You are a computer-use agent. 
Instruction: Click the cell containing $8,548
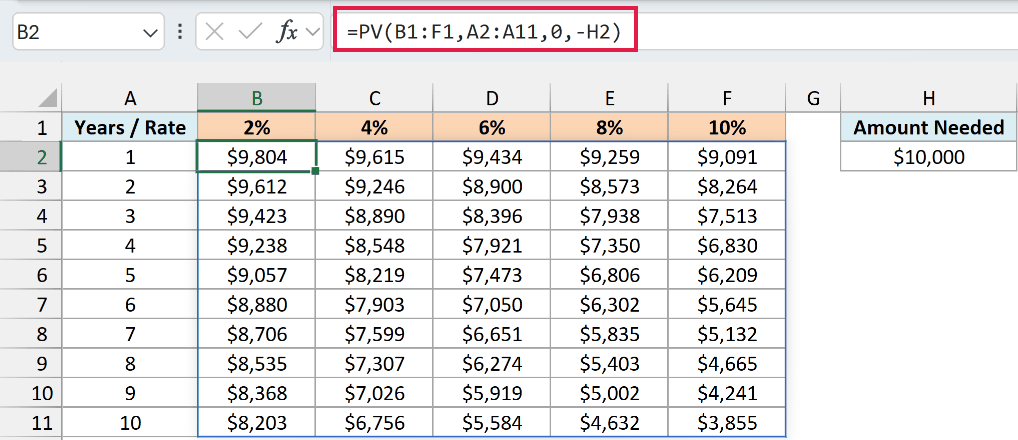(375, 246)
